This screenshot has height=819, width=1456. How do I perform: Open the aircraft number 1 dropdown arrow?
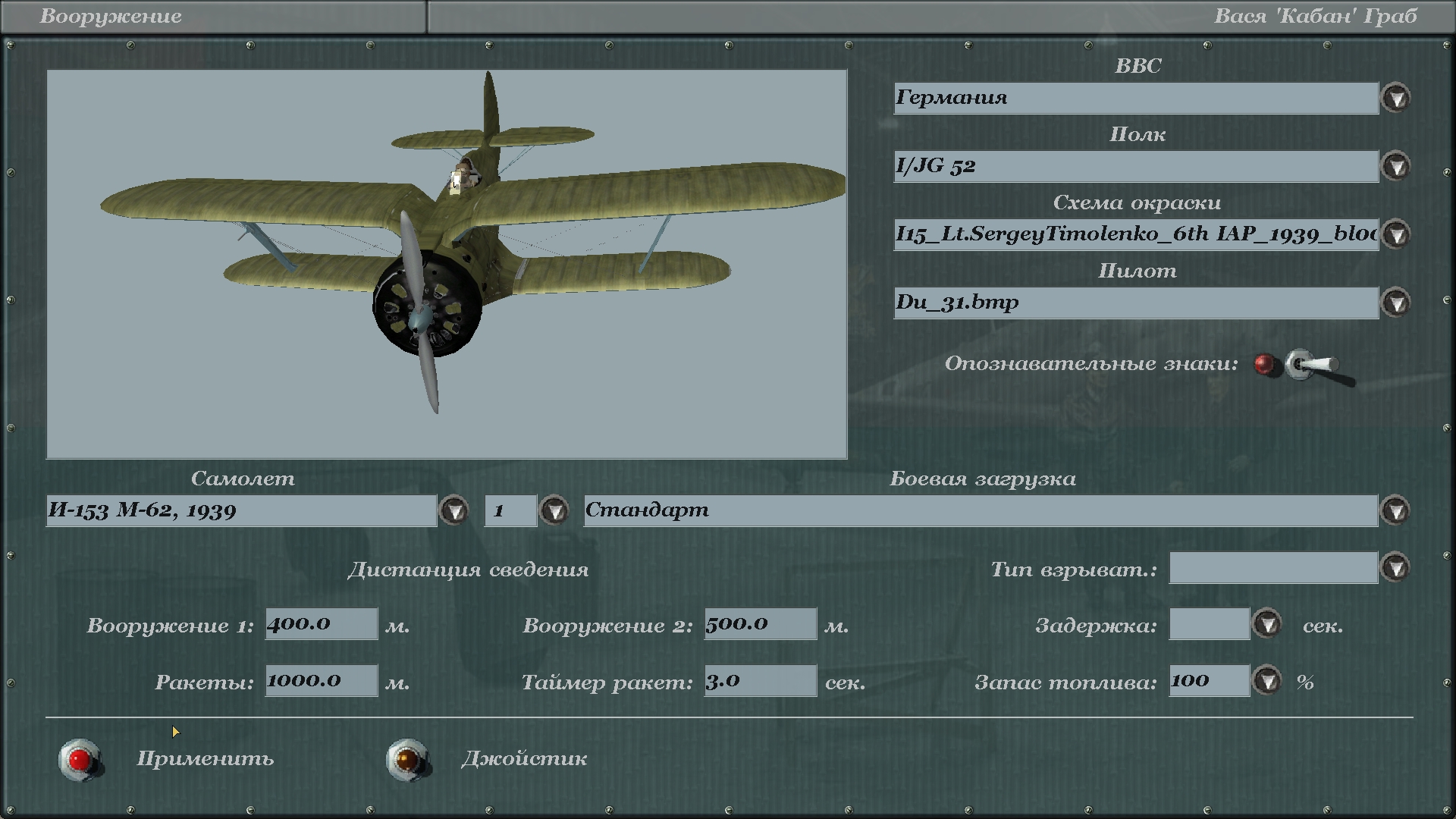point(554,511)
